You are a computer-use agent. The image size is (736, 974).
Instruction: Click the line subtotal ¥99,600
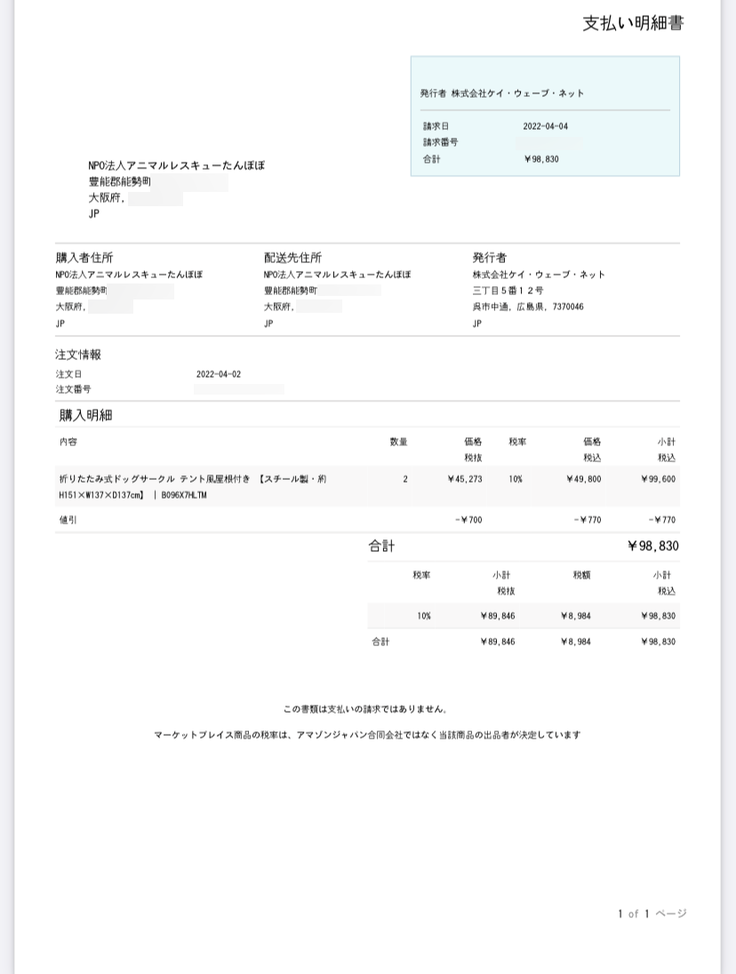[658, 480]
